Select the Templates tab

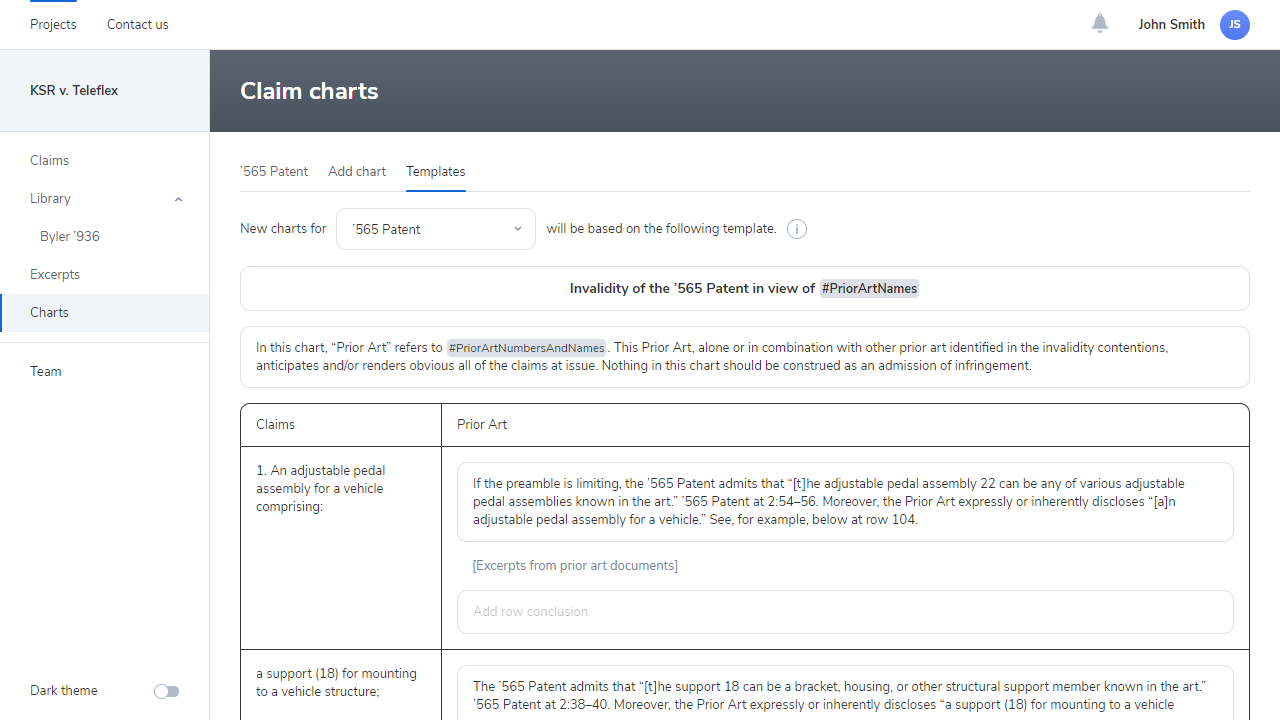tap(435, 171)
